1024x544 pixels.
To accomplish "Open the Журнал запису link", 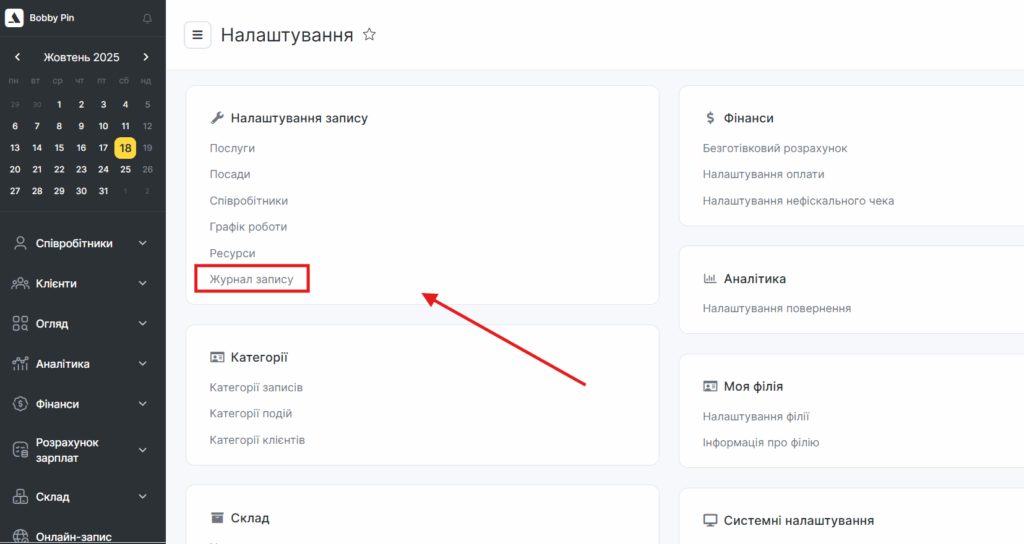I will 252,279.
